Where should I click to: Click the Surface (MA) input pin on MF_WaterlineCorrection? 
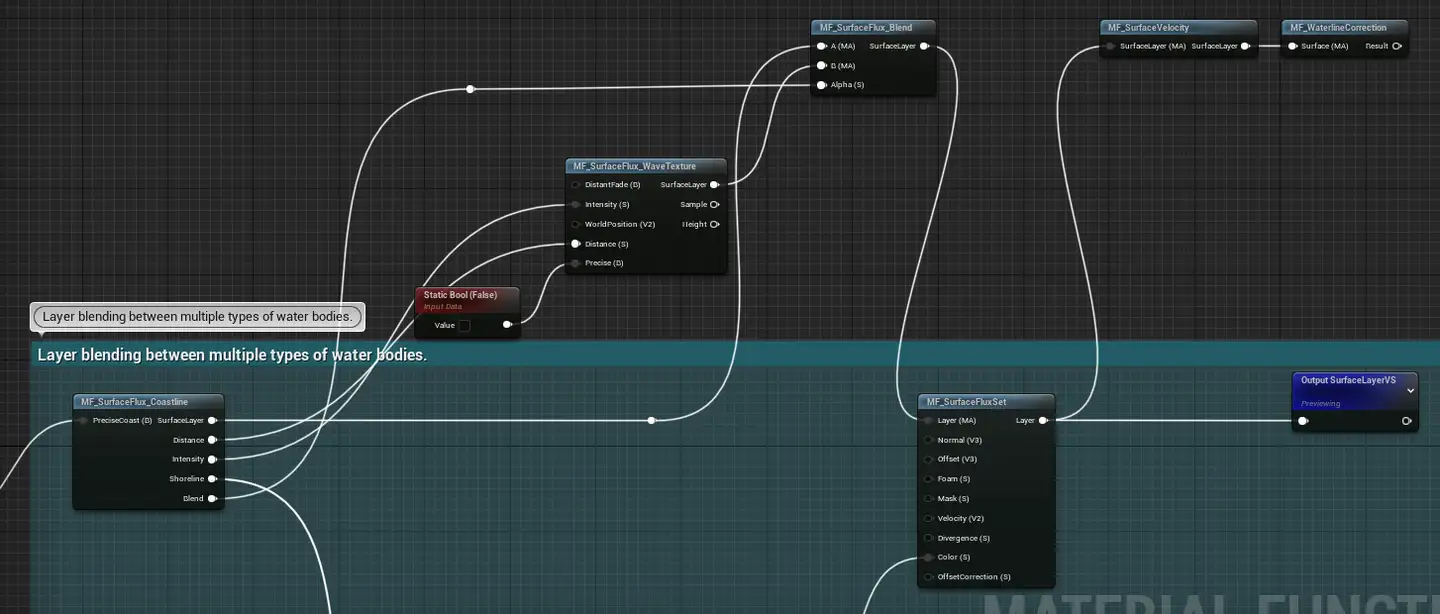1292,46
